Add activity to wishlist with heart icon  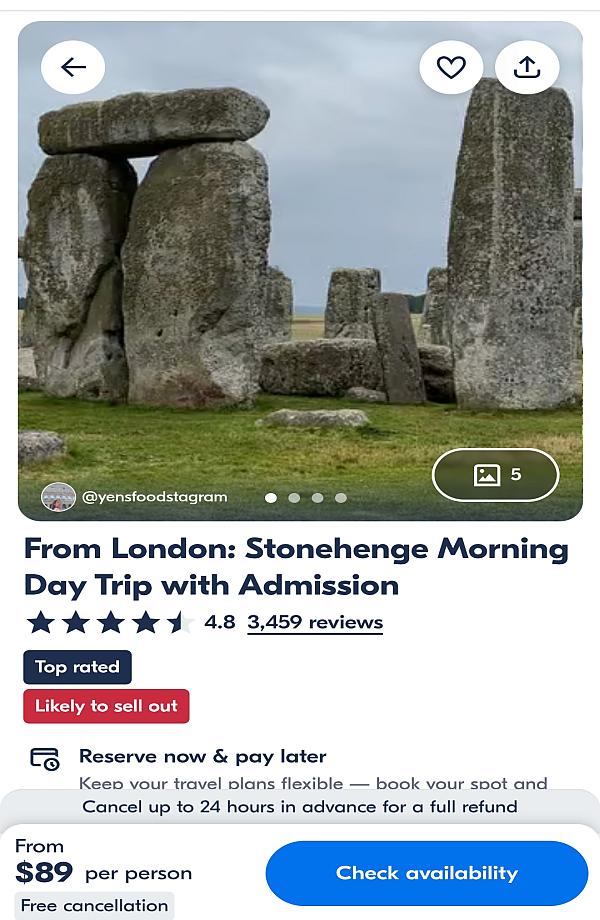click(x=451, y=67)
